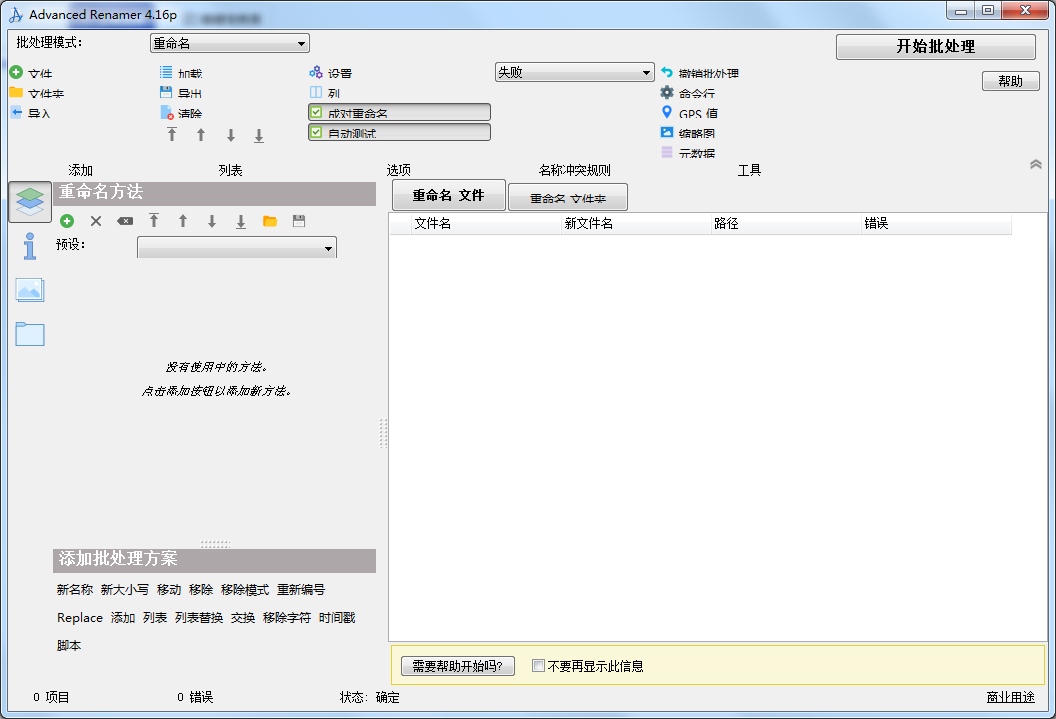
Task: Click the GPS 值 location pin icon
Action: [x=667, y=113]
